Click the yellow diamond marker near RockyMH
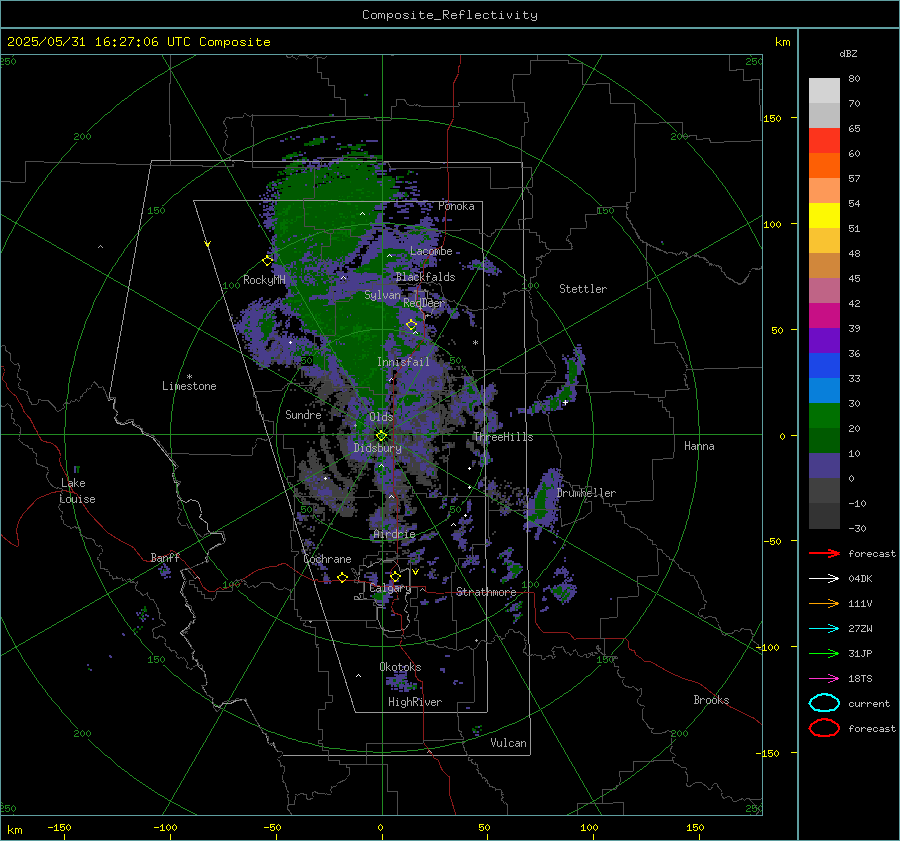Image resolution: width=900 pixels, height=841 pixels. click(x=267, y=261)
